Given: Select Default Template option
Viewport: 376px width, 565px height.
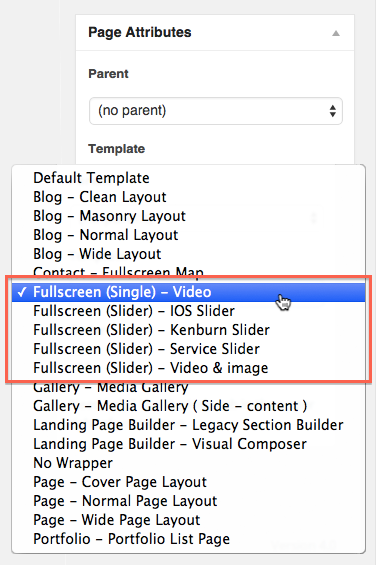Looking at the screenshot, I should tap(189, 178).
